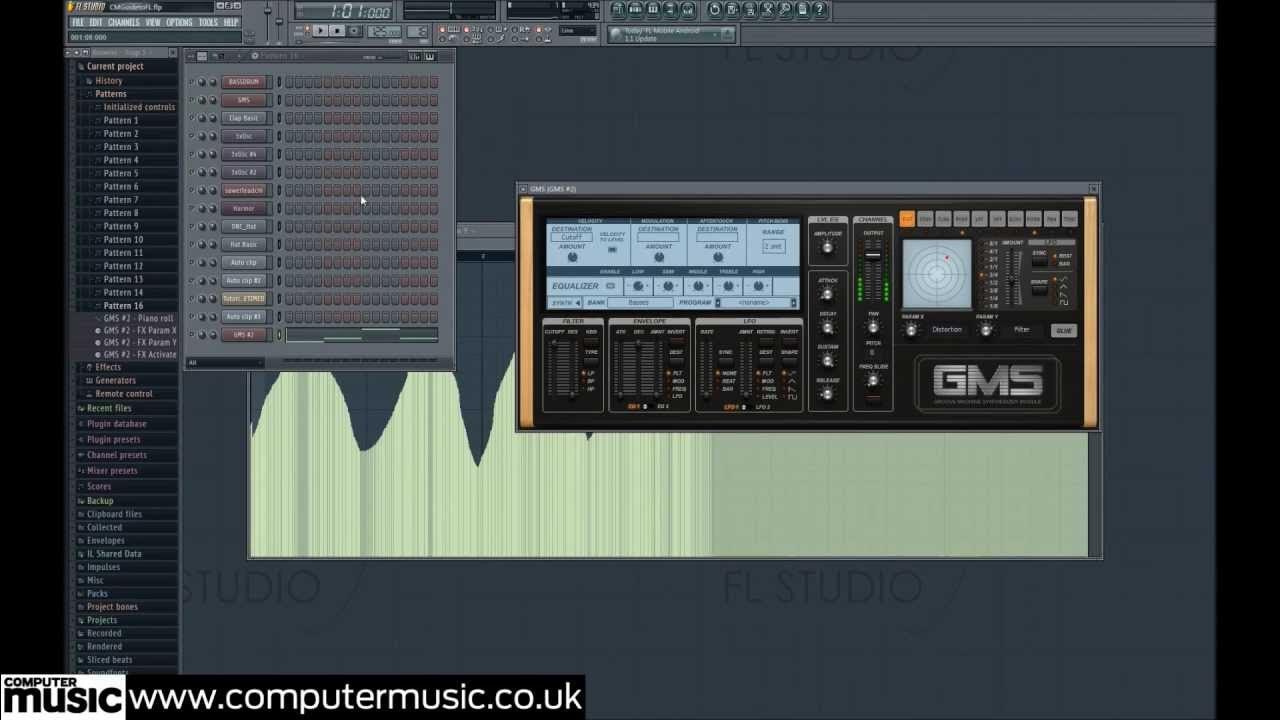Click the Param X knob in GMS
1280x720 pixels.
[911, 330]
